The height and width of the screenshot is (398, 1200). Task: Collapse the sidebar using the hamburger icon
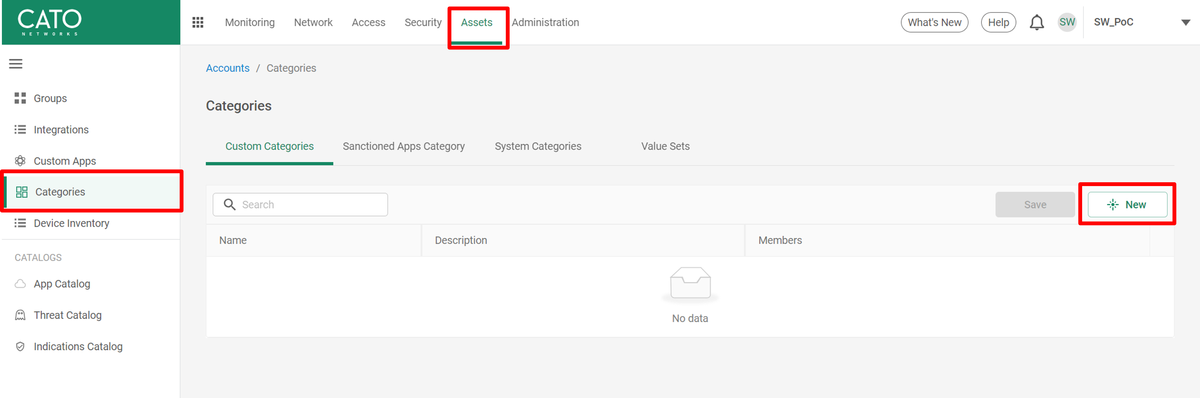pyautogui.click(x=15, y=64)
